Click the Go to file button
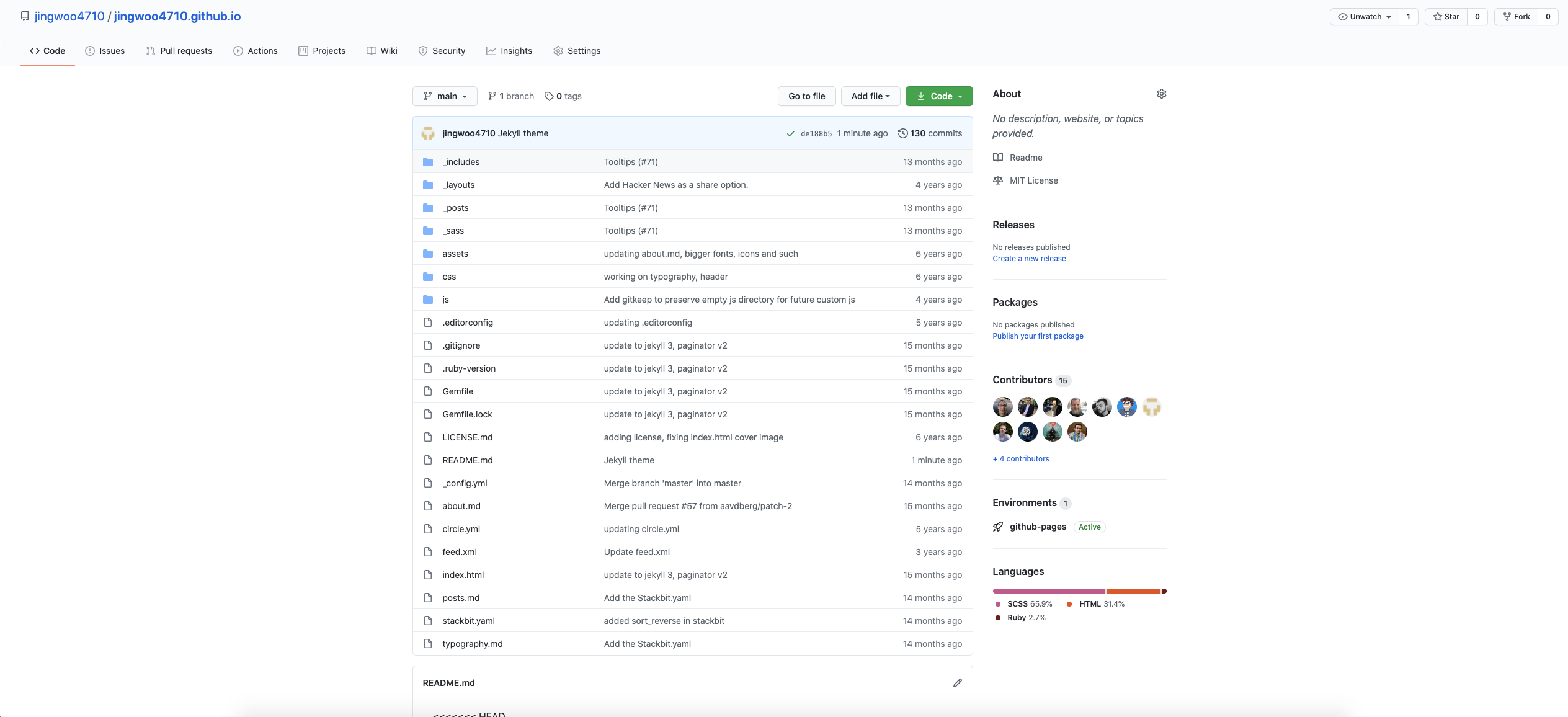 [806, 96]
